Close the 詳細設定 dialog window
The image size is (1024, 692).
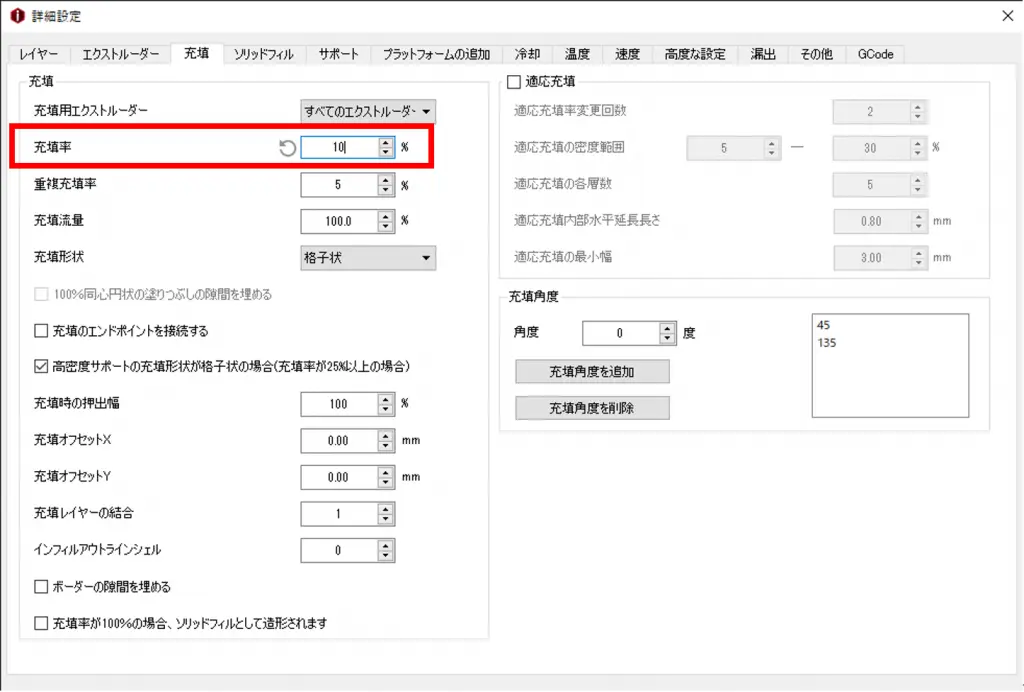pos(1006,16)
